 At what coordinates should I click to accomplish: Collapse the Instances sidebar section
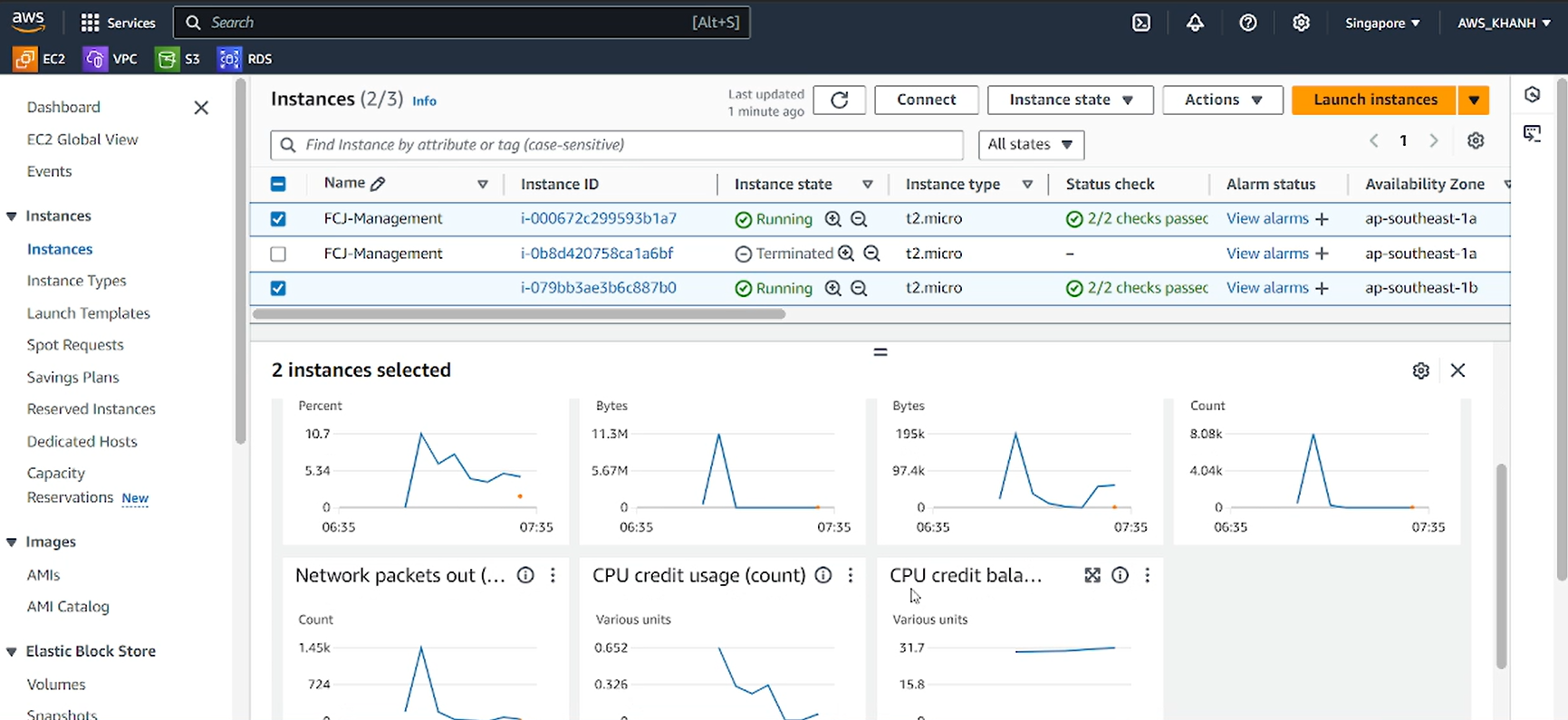click(12, 216)
